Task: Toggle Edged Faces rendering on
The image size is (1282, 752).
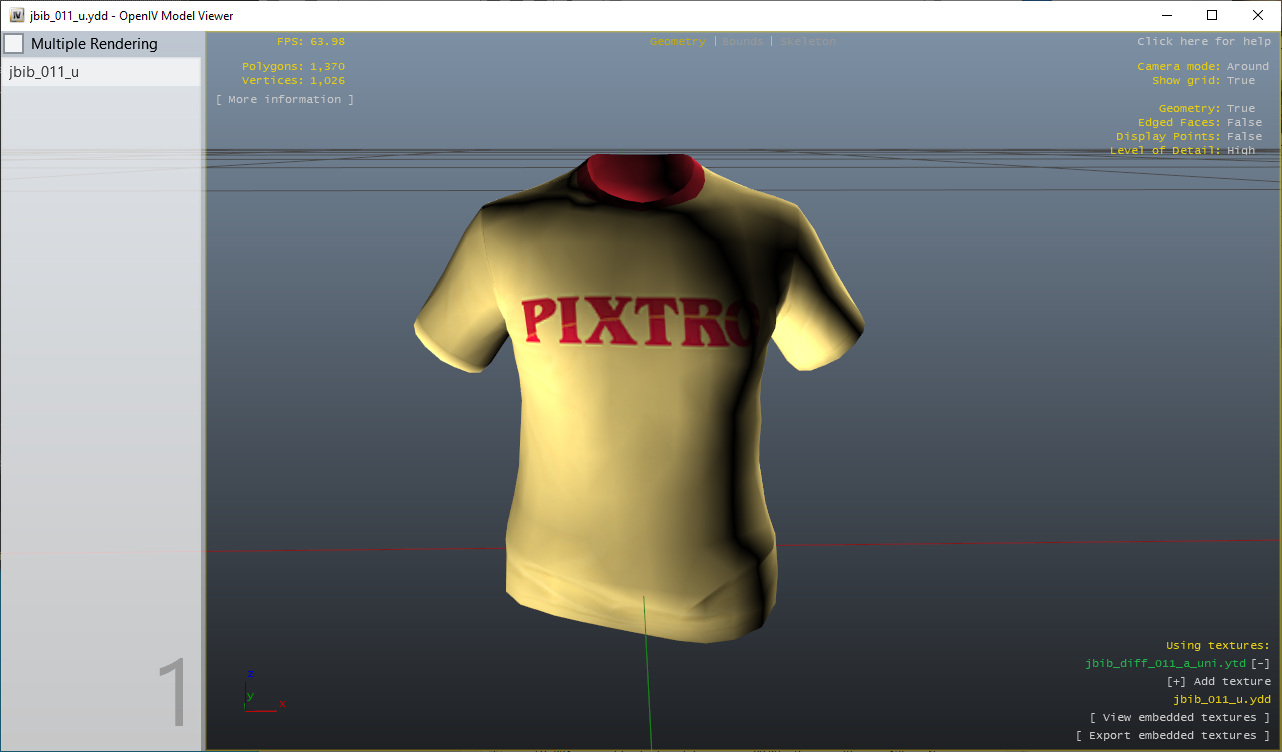Action: point(1244,121)
